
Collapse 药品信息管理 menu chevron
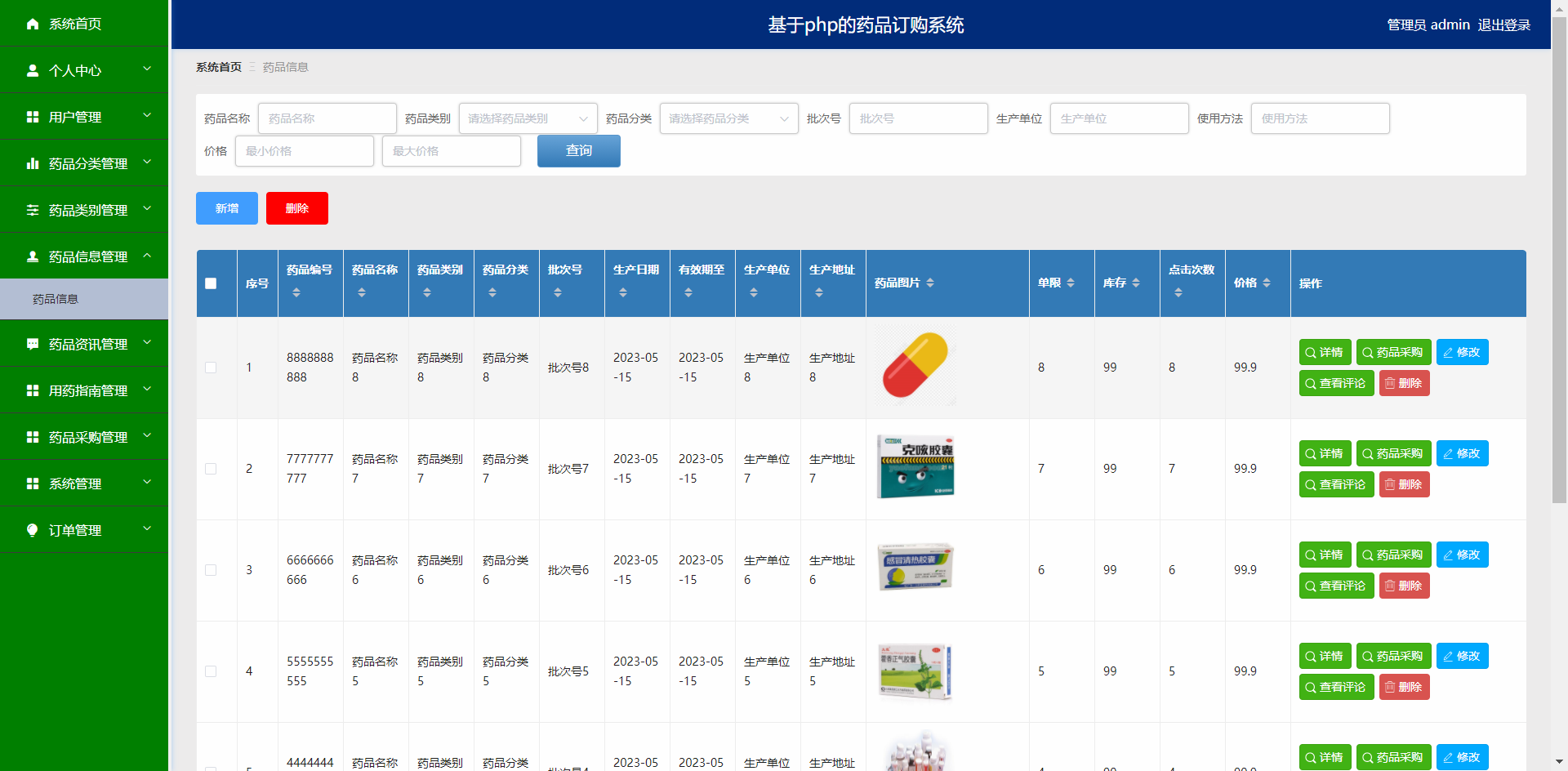(147, 256)
